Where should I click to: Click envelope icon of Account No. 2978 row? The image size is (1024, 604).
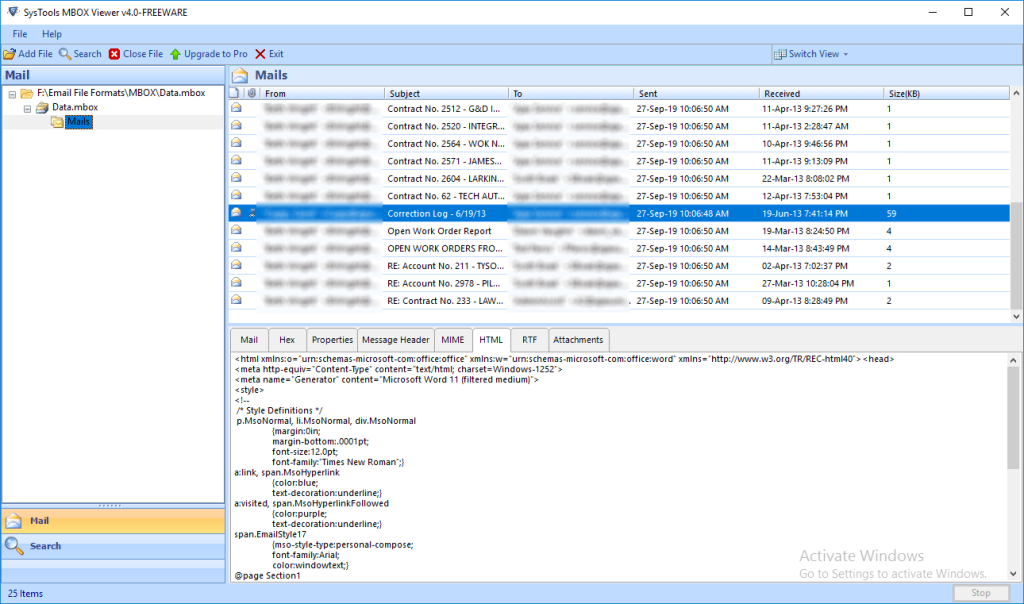pyautogui.click(x=236, y=283)
